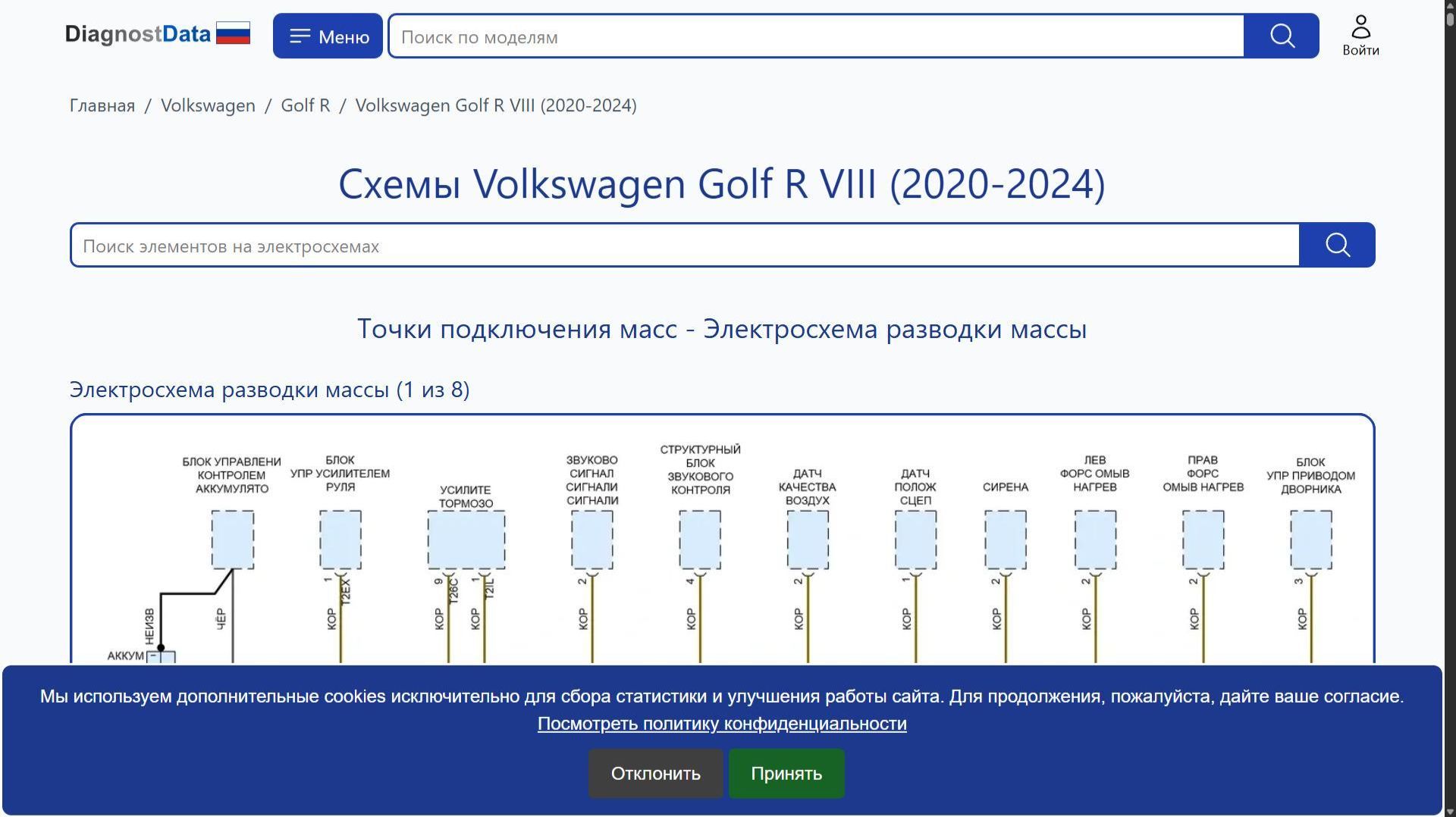Image resolution: width=1456 pixels, height=817 pixels.
Task: Open the Меню hamburger menu
Action: click(327, 35)
